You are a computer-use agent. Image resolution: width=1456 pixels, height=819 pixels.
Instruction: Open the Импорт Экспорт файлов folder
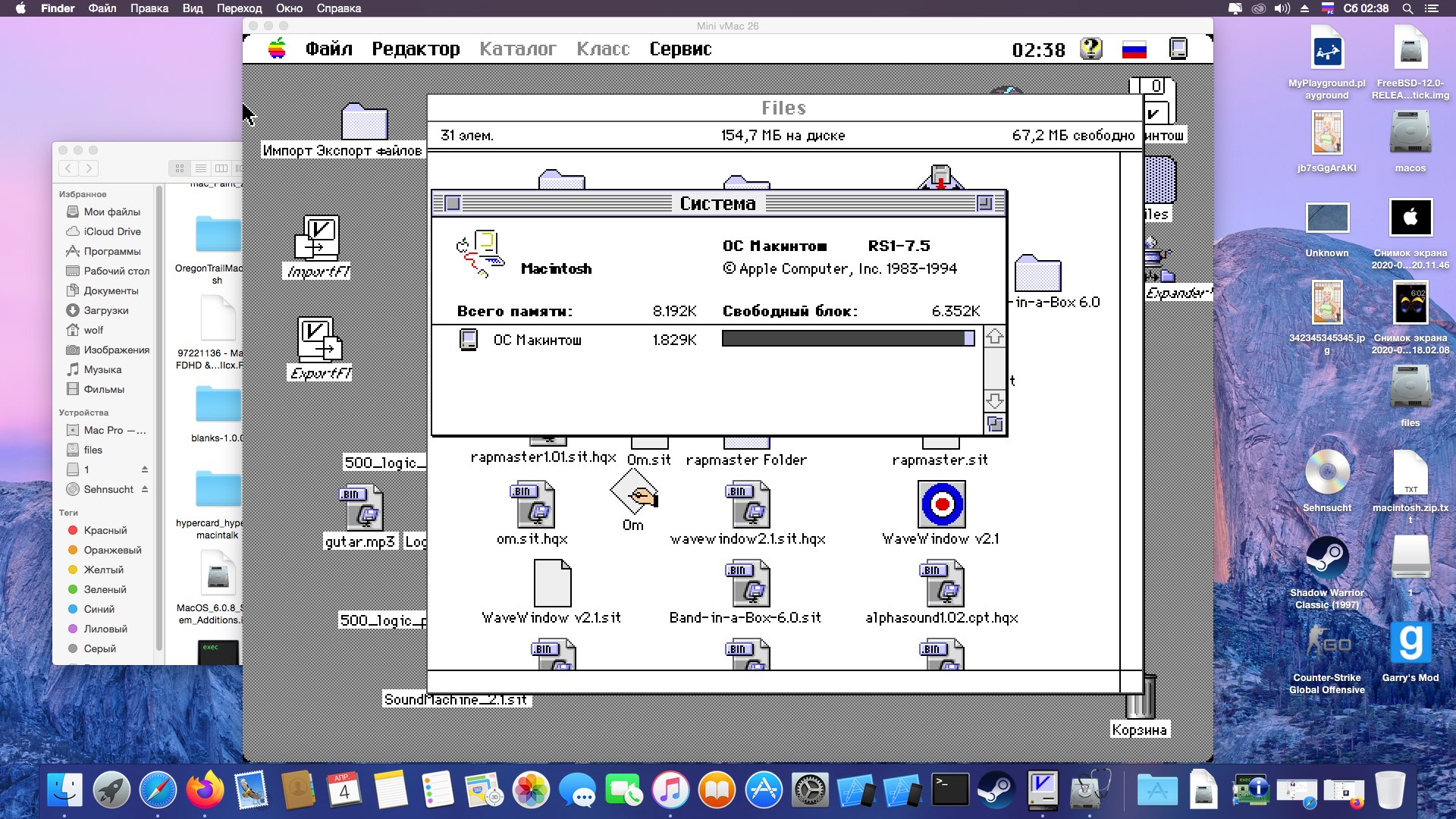[365, 121]
